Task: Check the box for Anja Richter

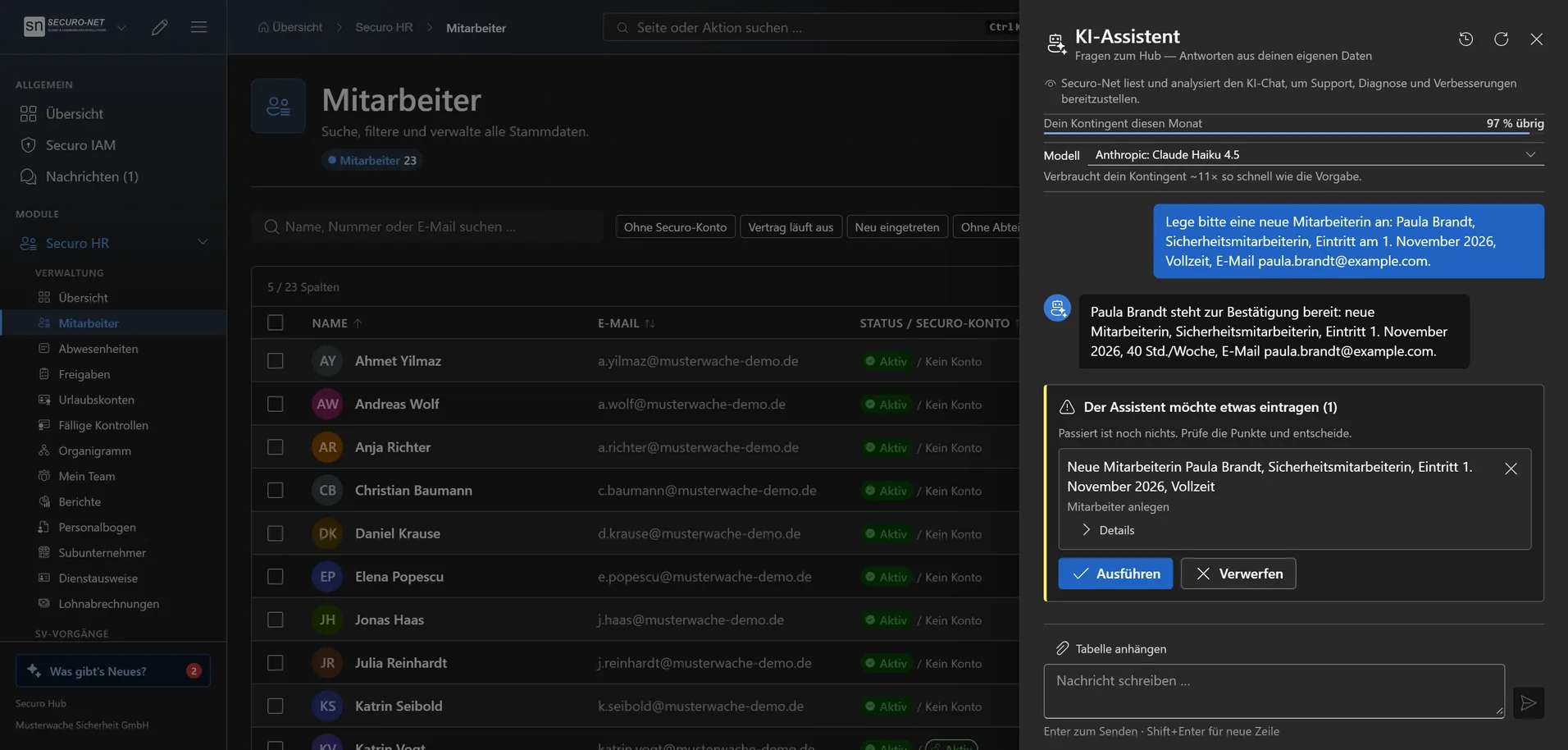Action: 276,447
